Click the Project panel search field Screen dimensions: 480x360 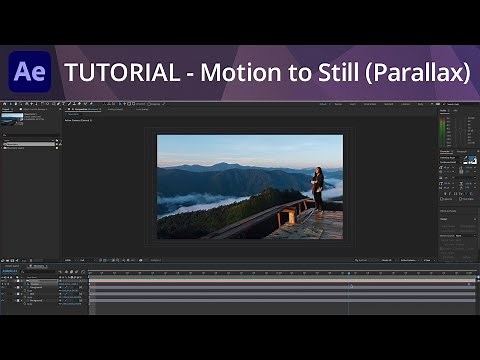point(31,135)
